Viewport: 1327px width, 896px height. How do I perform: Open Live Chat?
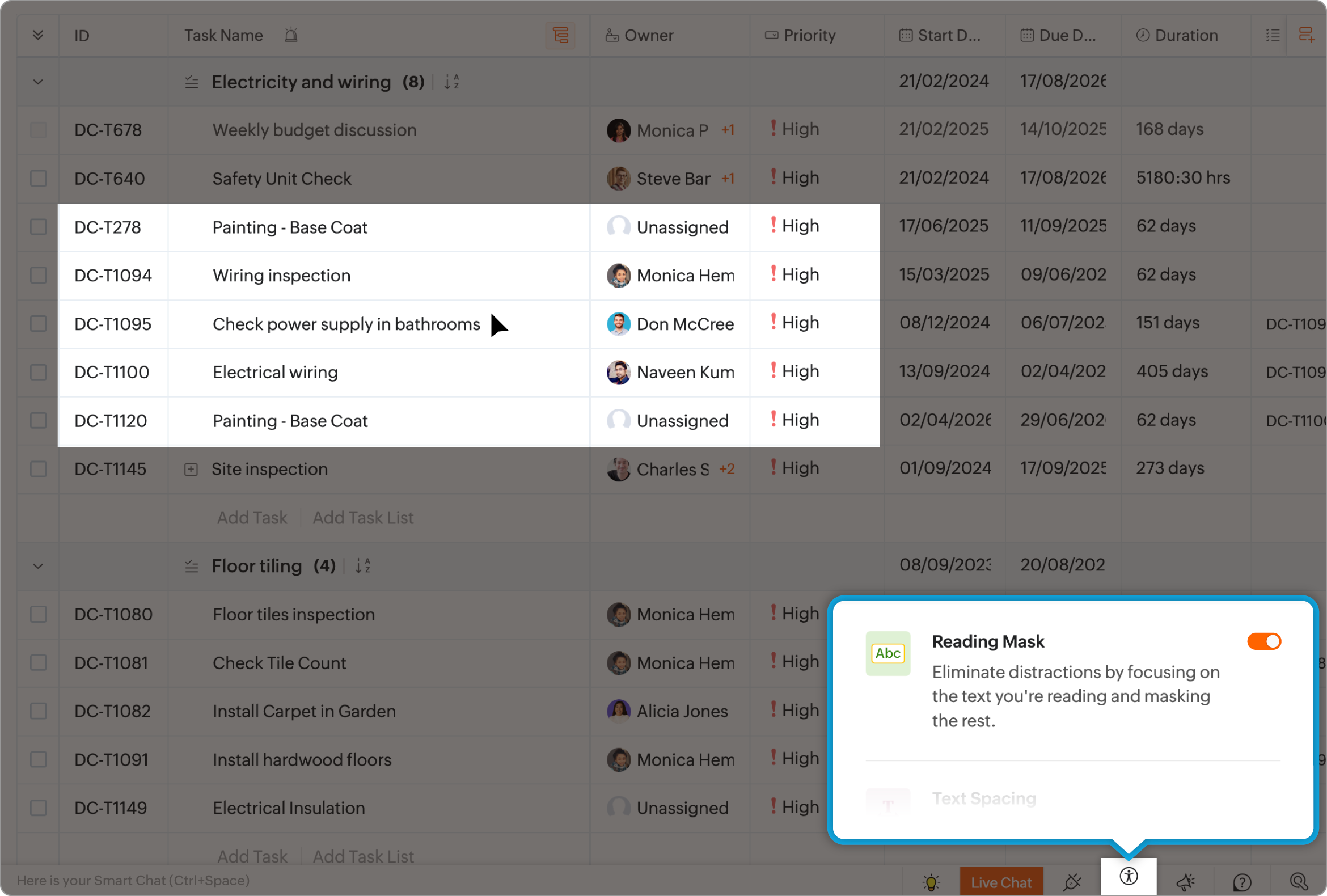1001,882
